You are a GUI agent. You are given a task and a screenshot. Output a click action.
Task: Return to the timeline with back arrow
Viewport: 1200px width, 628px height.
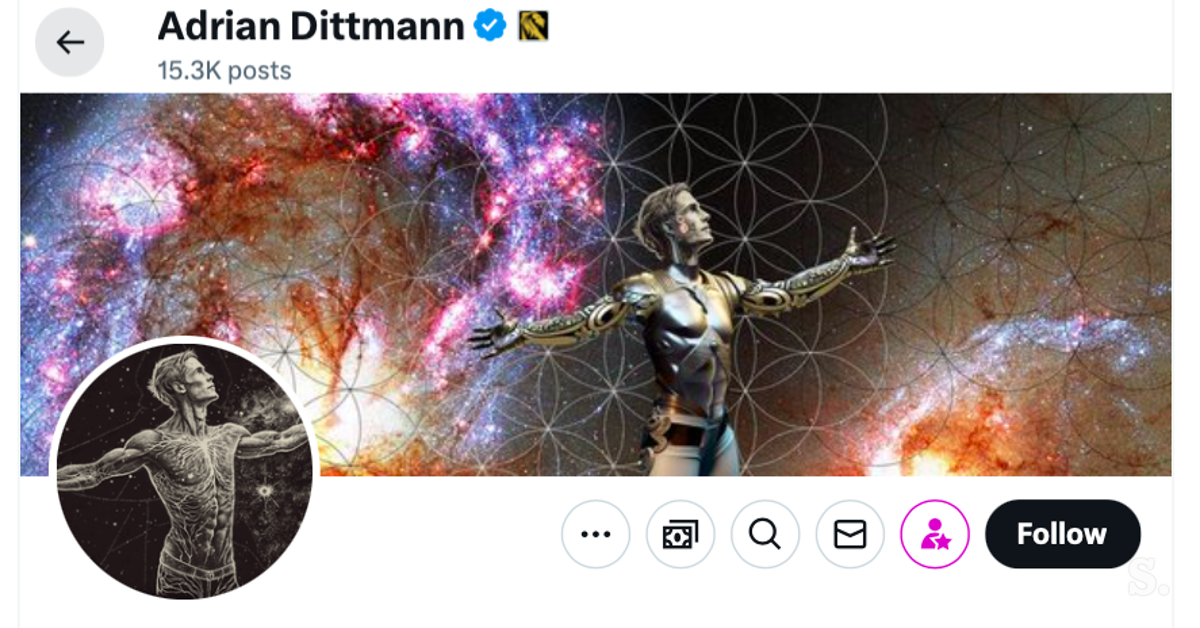tap(69, 42)
